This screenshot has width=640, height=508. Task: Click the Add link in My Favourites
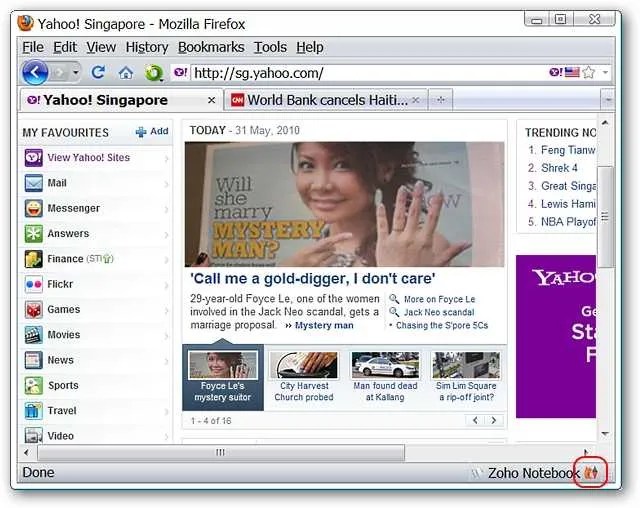152,131
